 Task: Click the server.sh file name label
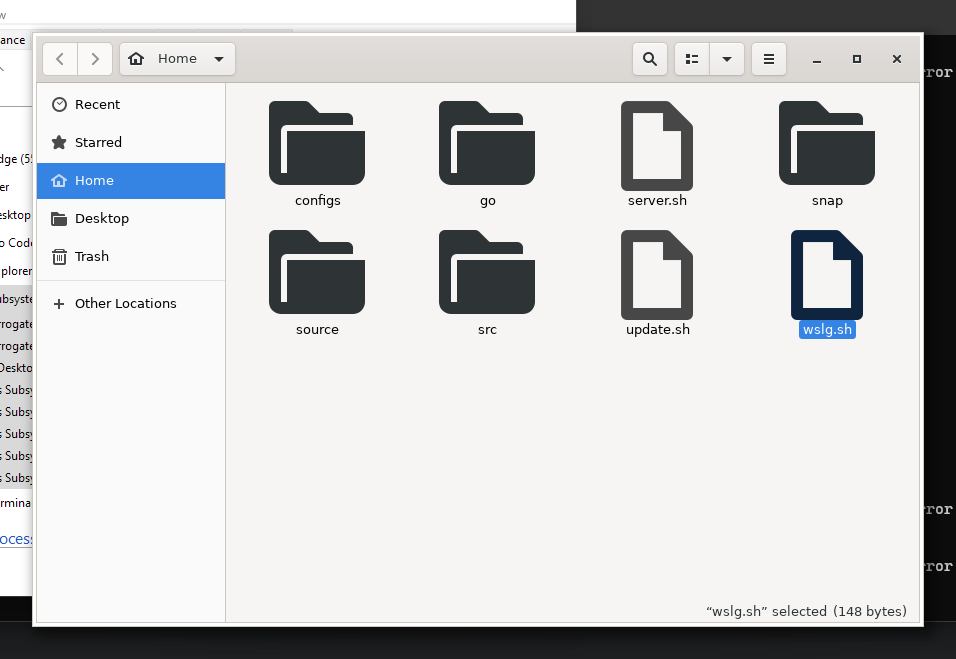point(657,201)
